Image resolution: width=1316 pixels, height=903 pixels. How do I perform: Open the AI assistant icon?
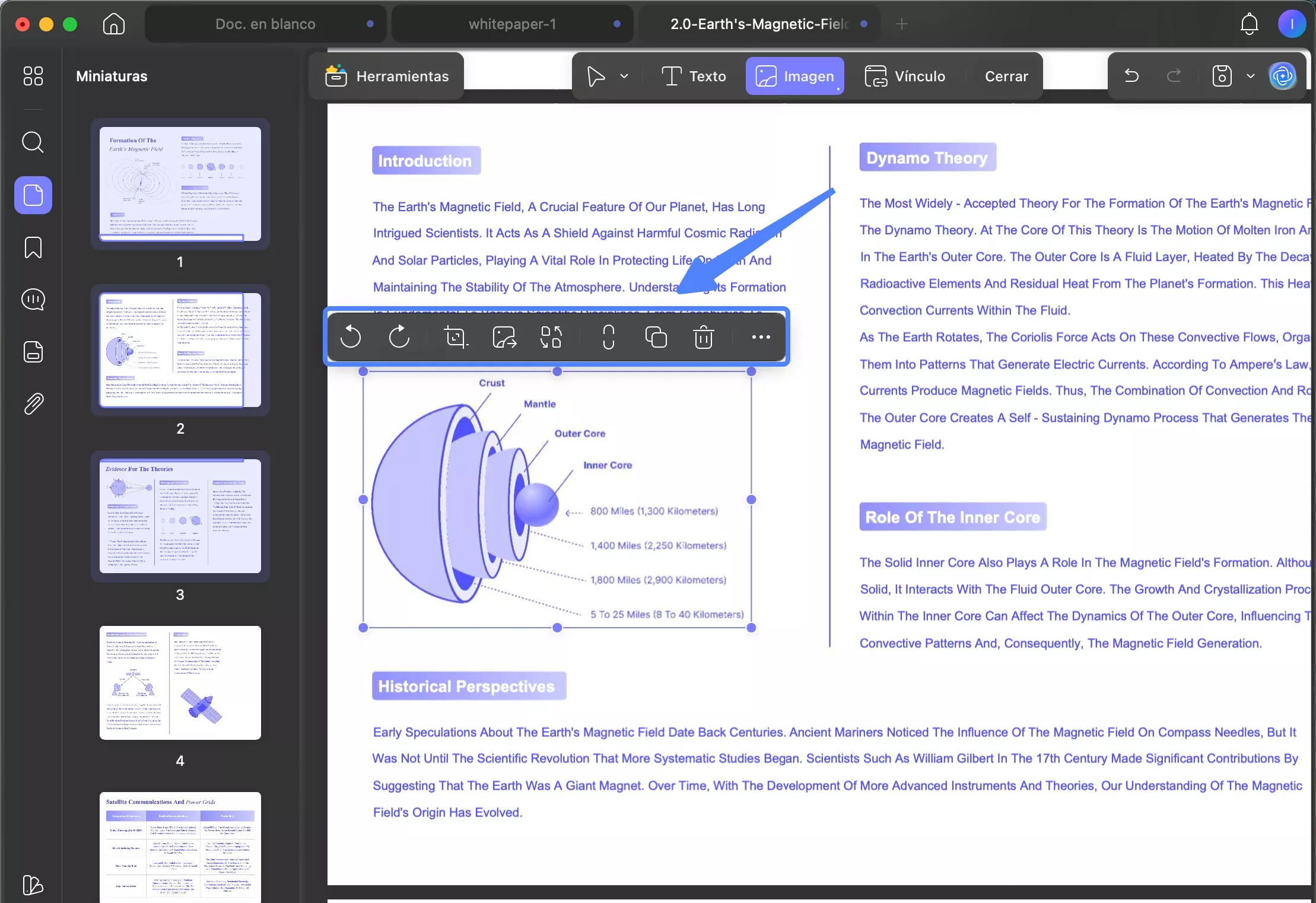[x=1282, y=76]
